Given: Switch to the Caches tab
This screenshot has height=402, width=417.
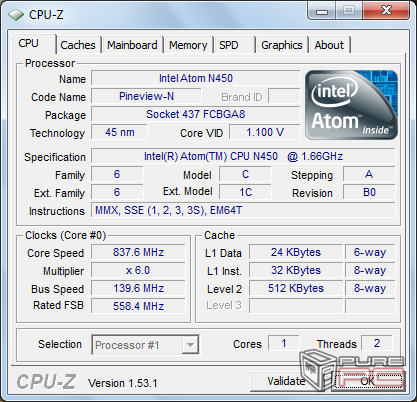Looking at the screenshot, I should [78, 45].
